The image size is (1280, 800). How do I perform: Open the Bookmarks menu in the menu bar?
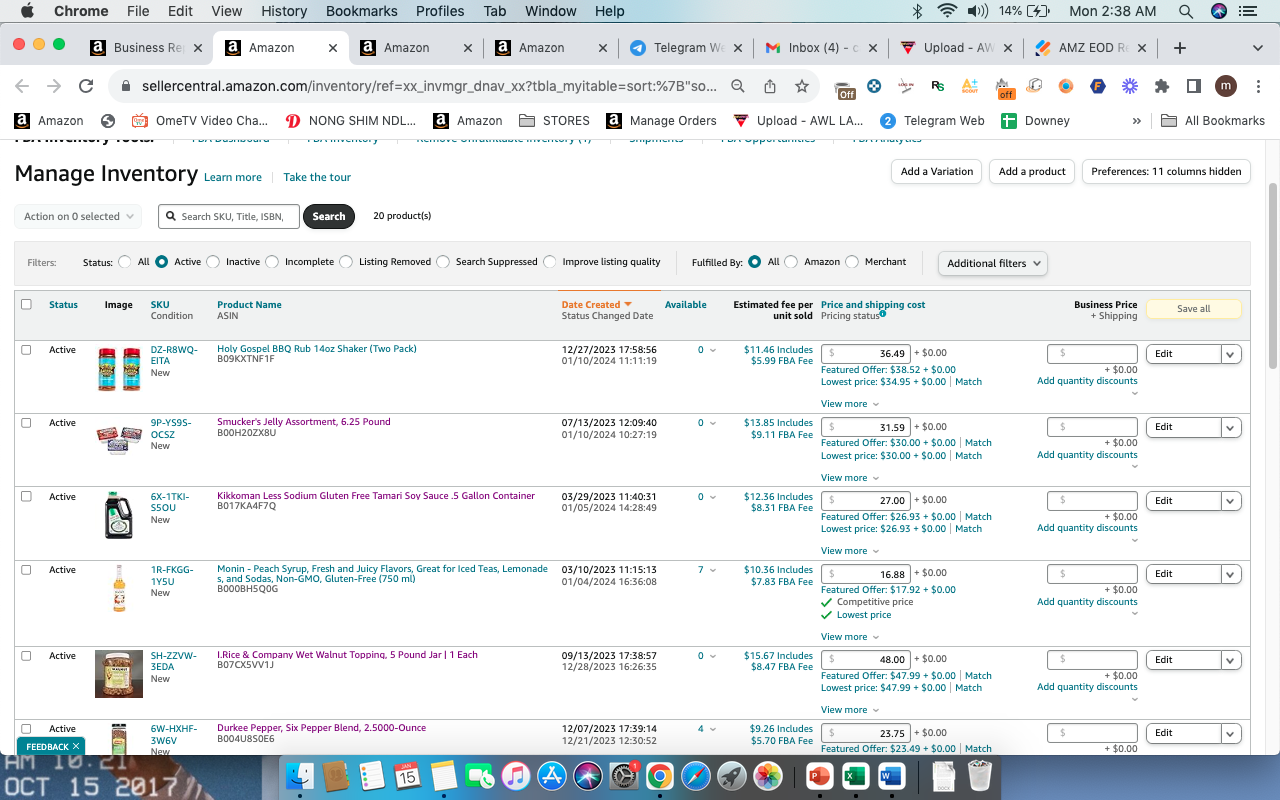pos(362,11)
